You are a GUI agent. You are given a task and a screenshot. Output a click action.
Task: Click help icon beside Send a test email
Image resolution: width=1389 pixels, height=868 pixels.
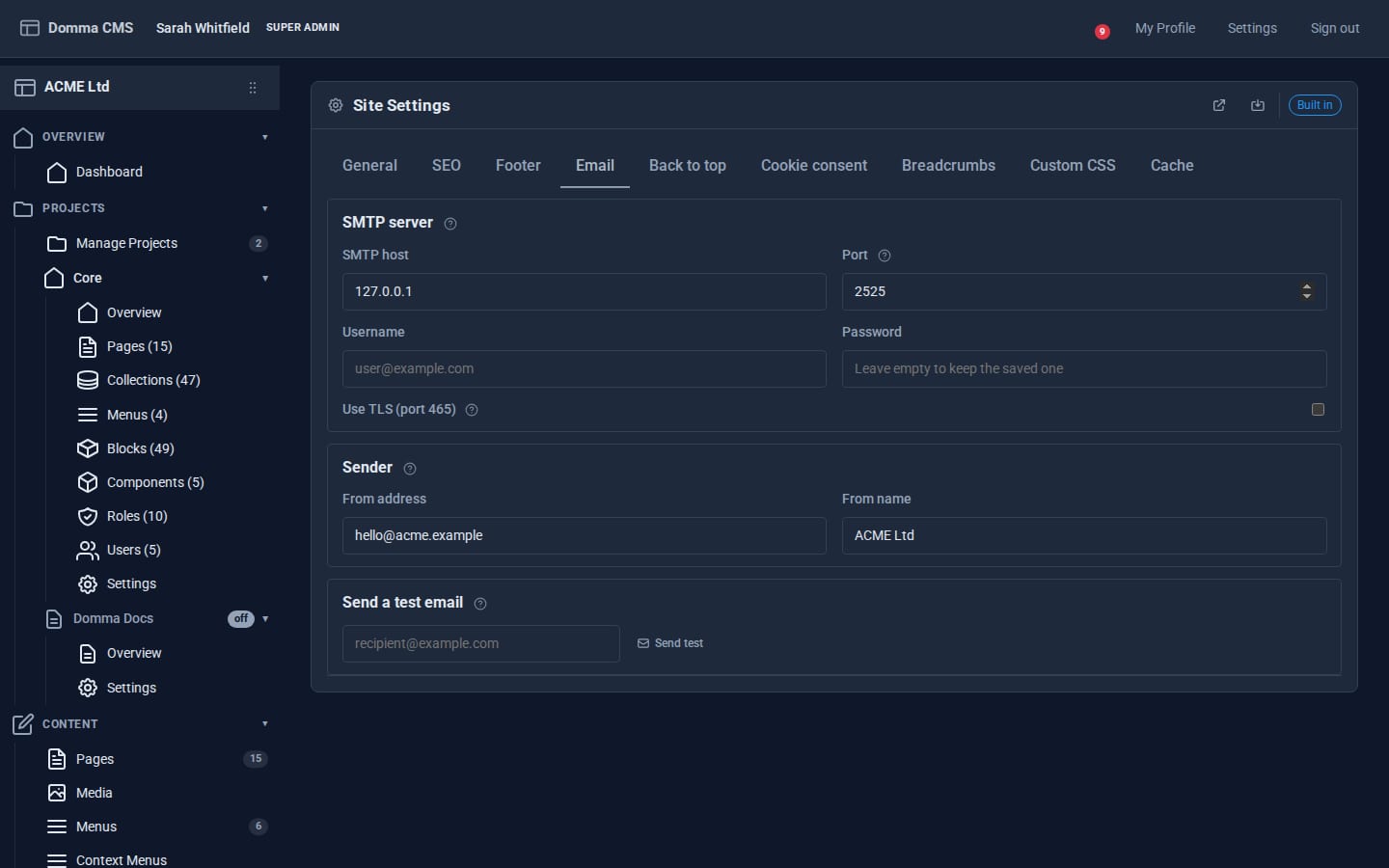click(480, 604)
